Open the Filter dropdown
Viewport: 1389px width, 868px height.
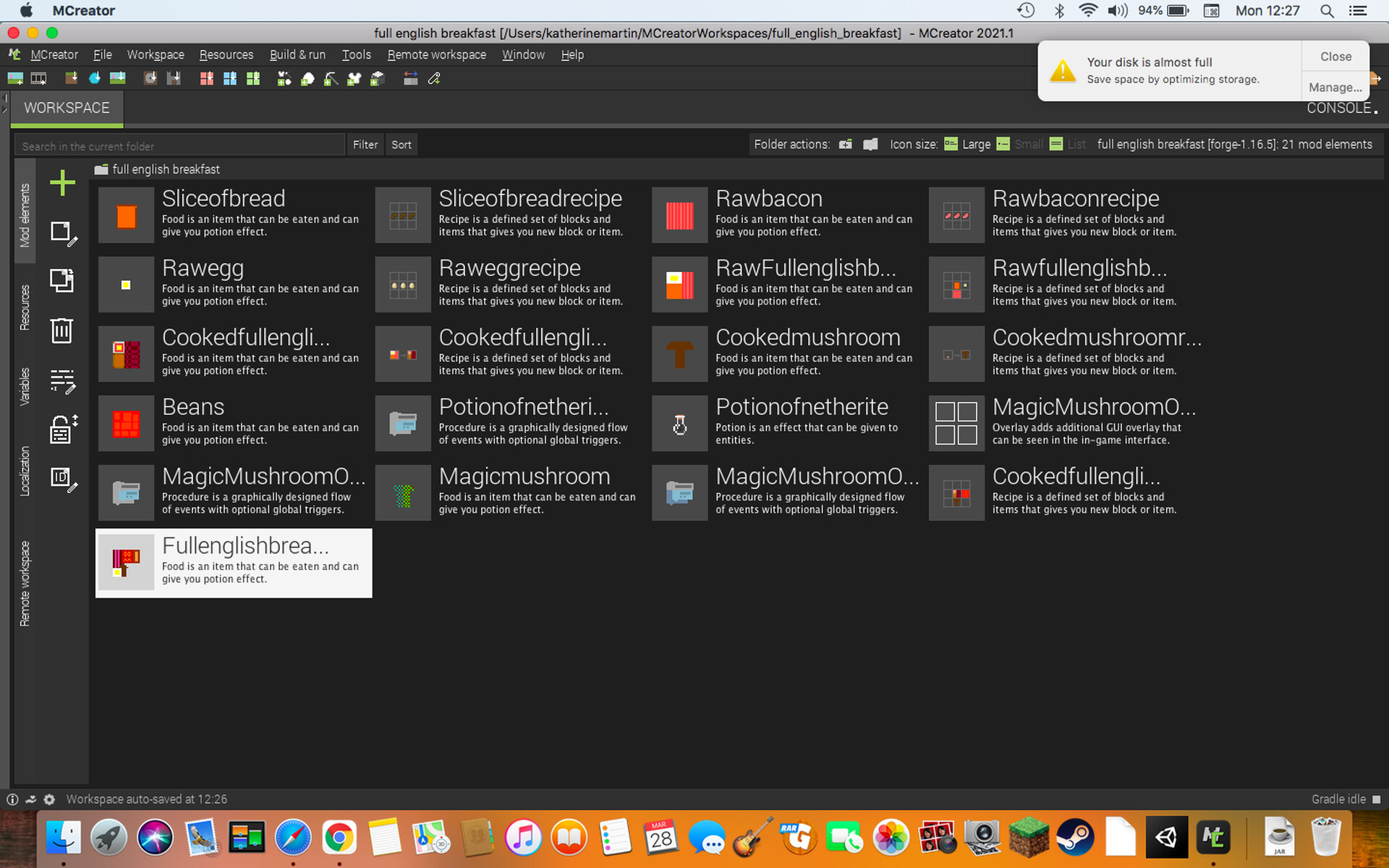coord(365,145)
